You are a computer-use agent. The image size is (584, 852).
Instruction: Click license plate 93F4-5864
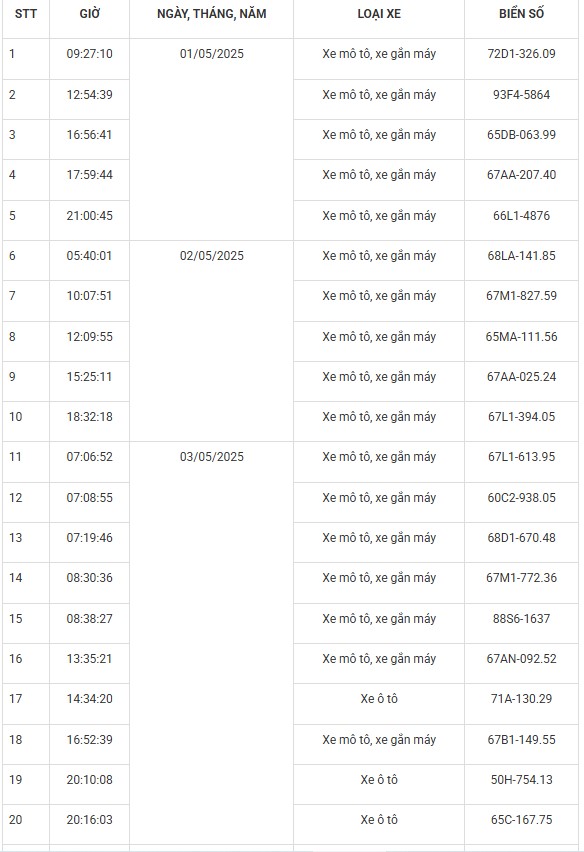coord(522,95)
